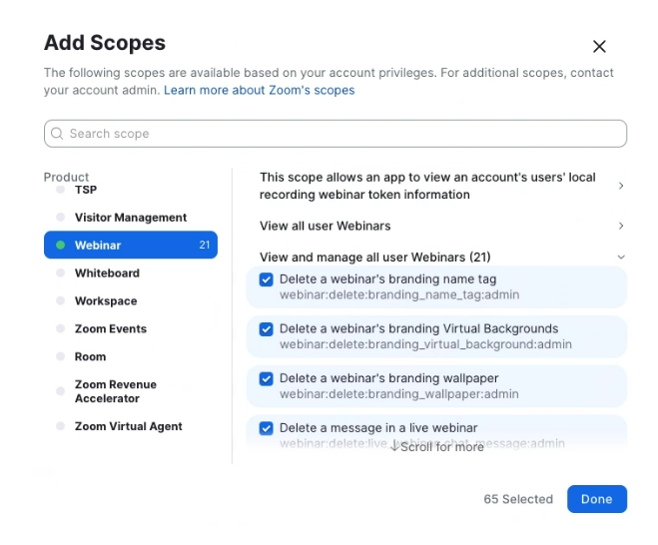Click the Product heading label
Viewport: 658px width, 545px height.
[66, 177]
